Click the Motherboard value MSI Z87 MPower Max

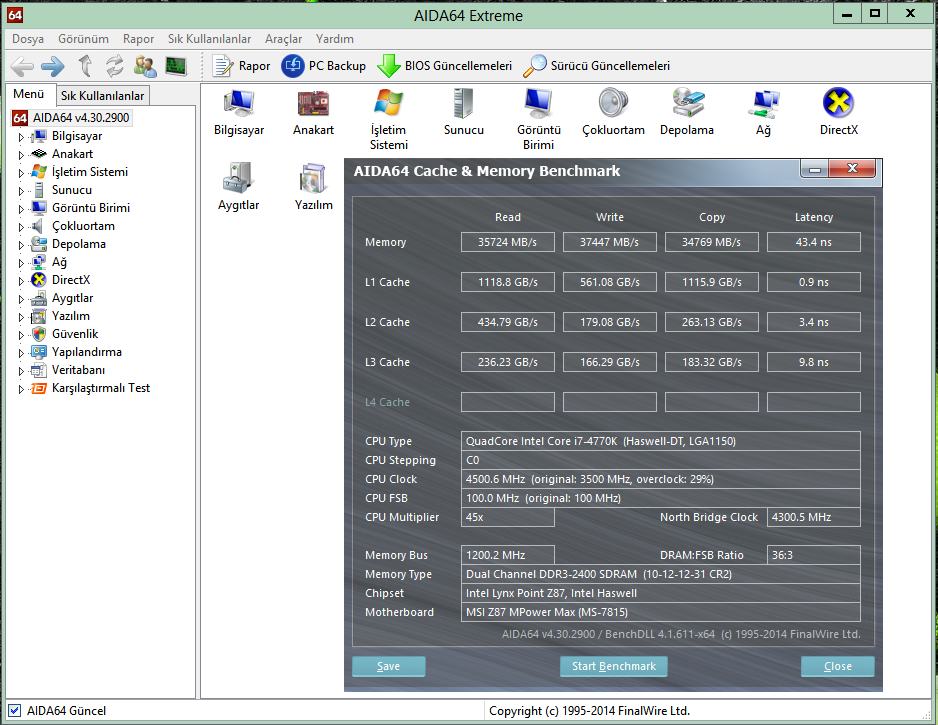tap(660, 612)
